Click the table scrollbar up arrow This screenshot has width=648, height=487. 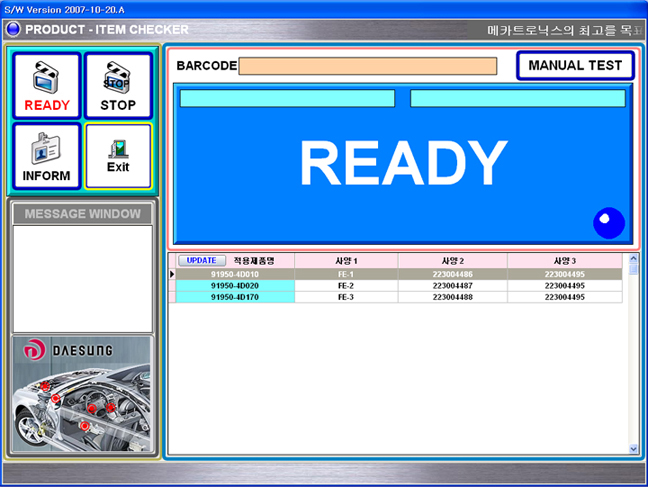[x=632, y=259]
